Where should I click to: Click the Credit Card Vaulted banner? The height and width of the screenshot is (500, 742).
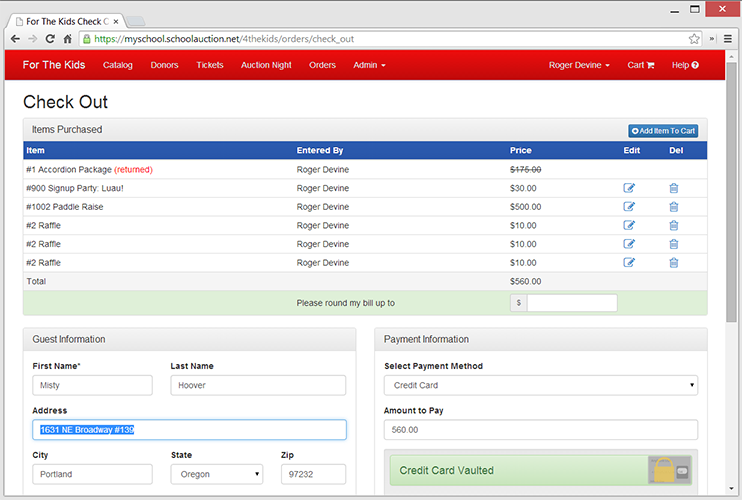(x=540, y=470)
